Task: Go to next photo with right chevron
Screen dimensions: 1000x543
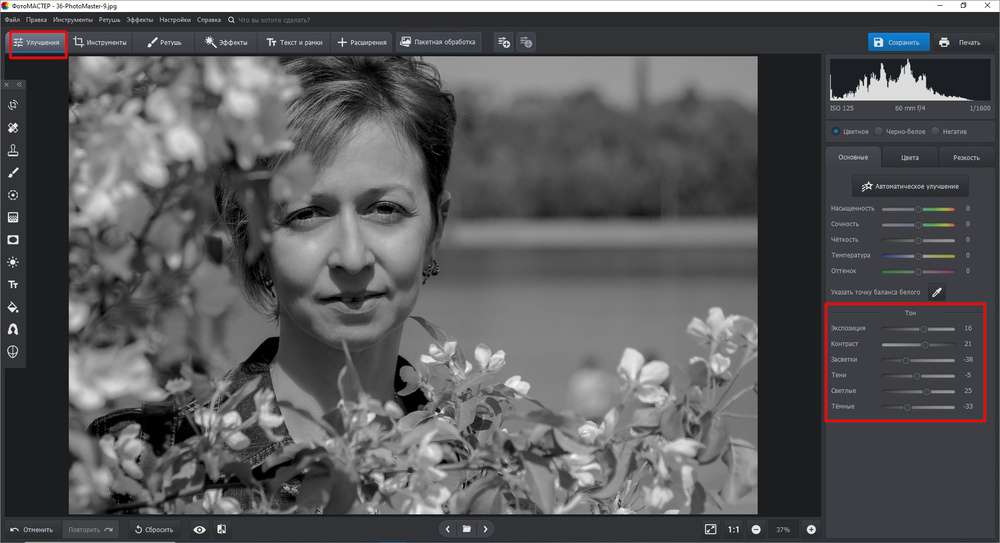Action: [x=486, y=529]
